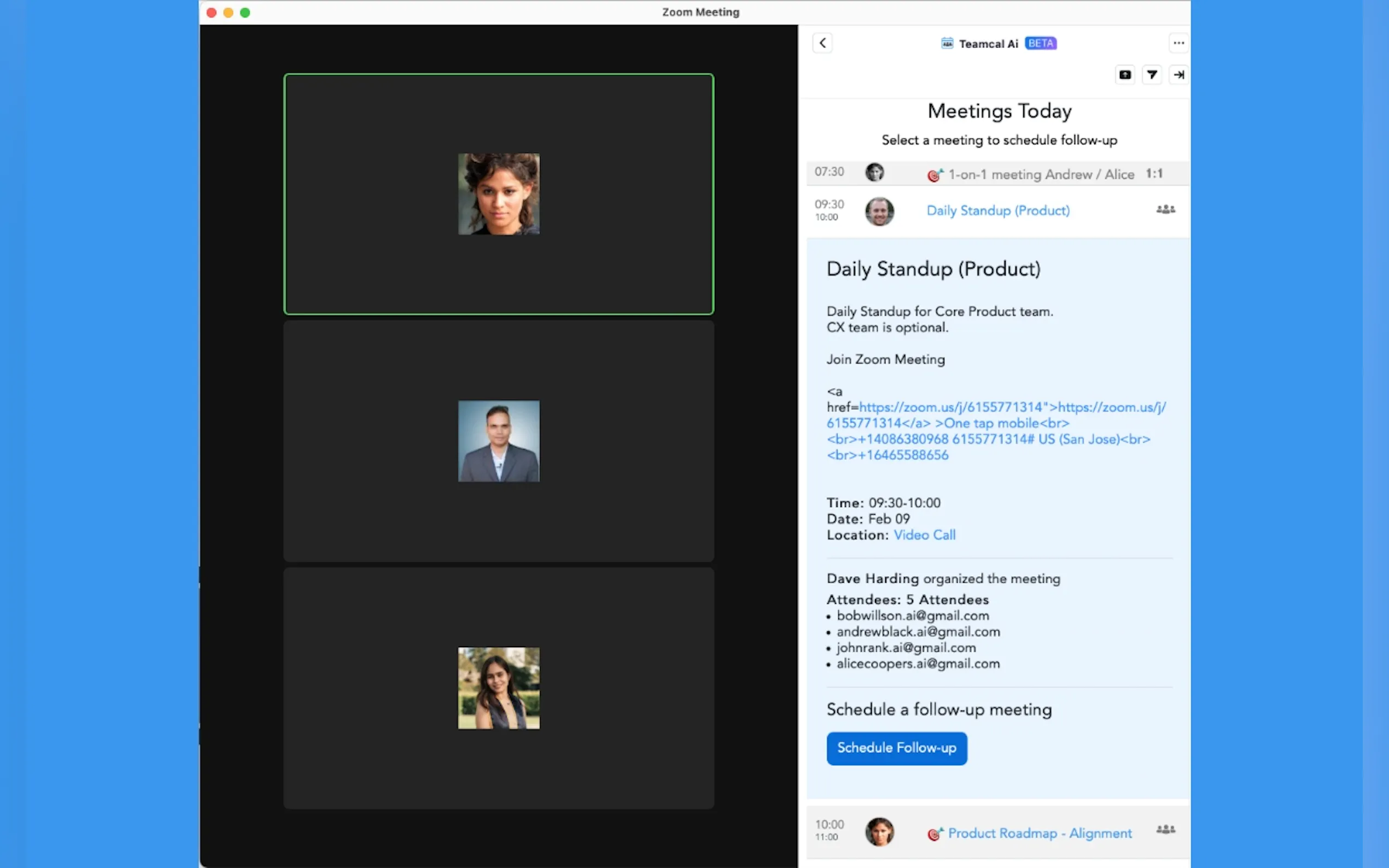Click the group attendees icon for Daily Standup
The width and height of the screenshot is (1389, 868).
(x=1165, y=209)
